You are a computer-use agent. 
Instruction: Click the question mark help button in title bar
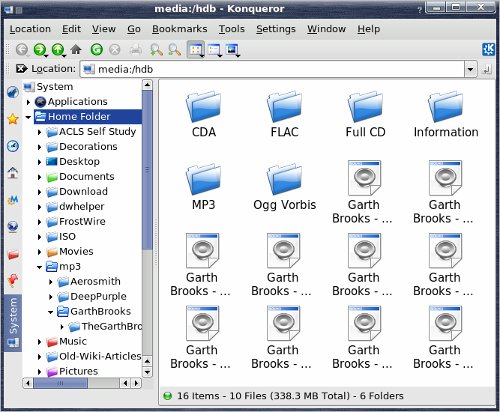[420, 11]
